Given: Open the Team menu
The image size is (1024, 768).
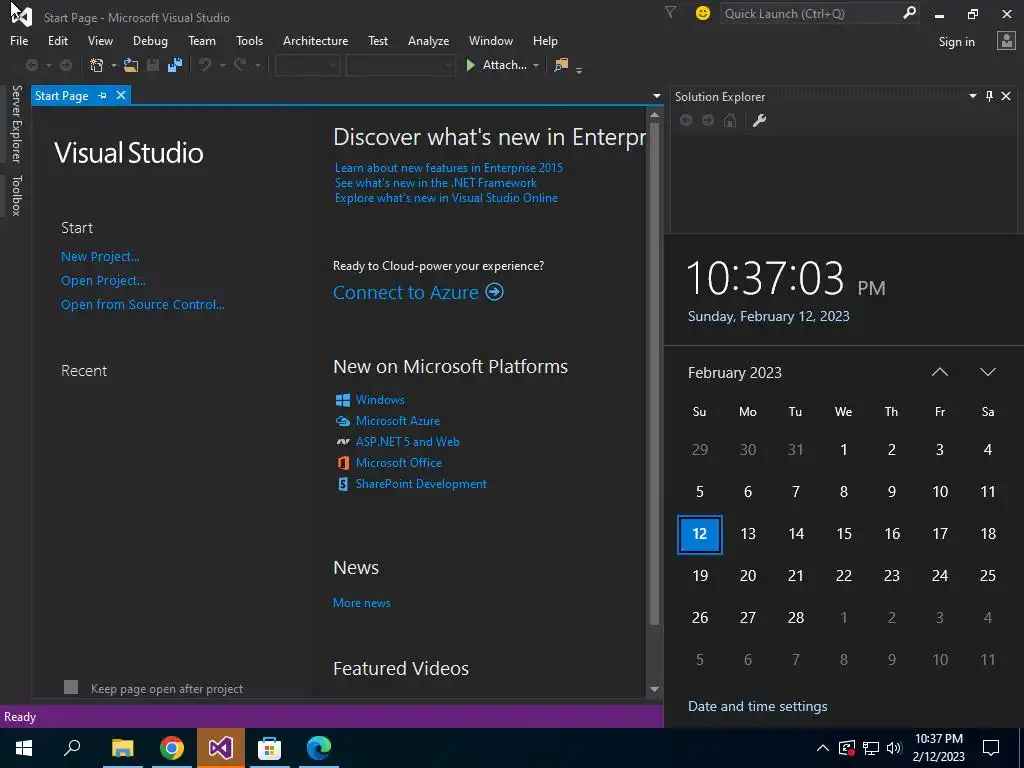Looking at the screenshot, I should pyautogui.click(x=202, y=40).
